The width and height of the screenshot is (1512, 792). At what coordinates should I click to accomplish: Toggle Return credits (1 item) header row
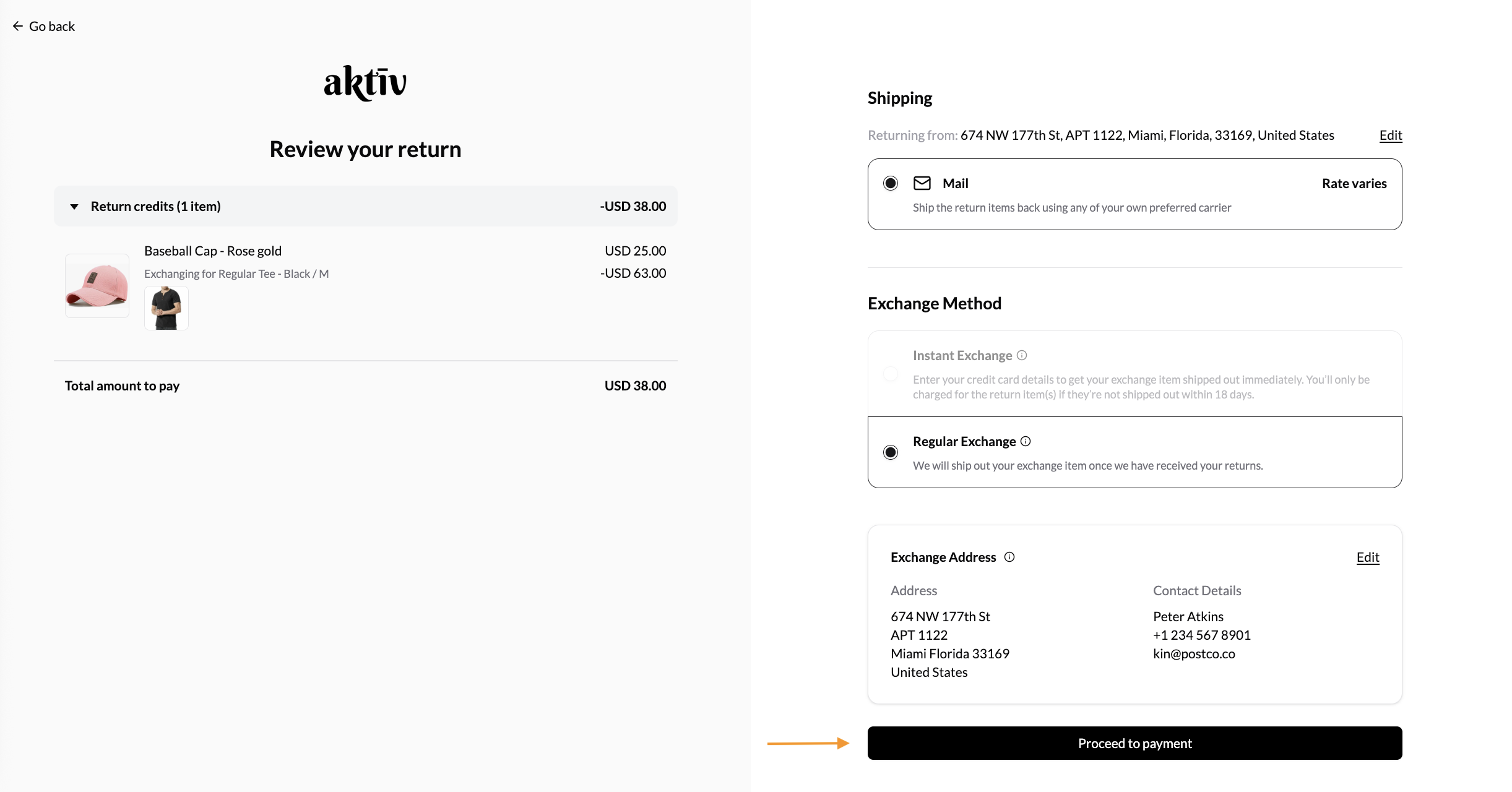[x=365, y=206]
